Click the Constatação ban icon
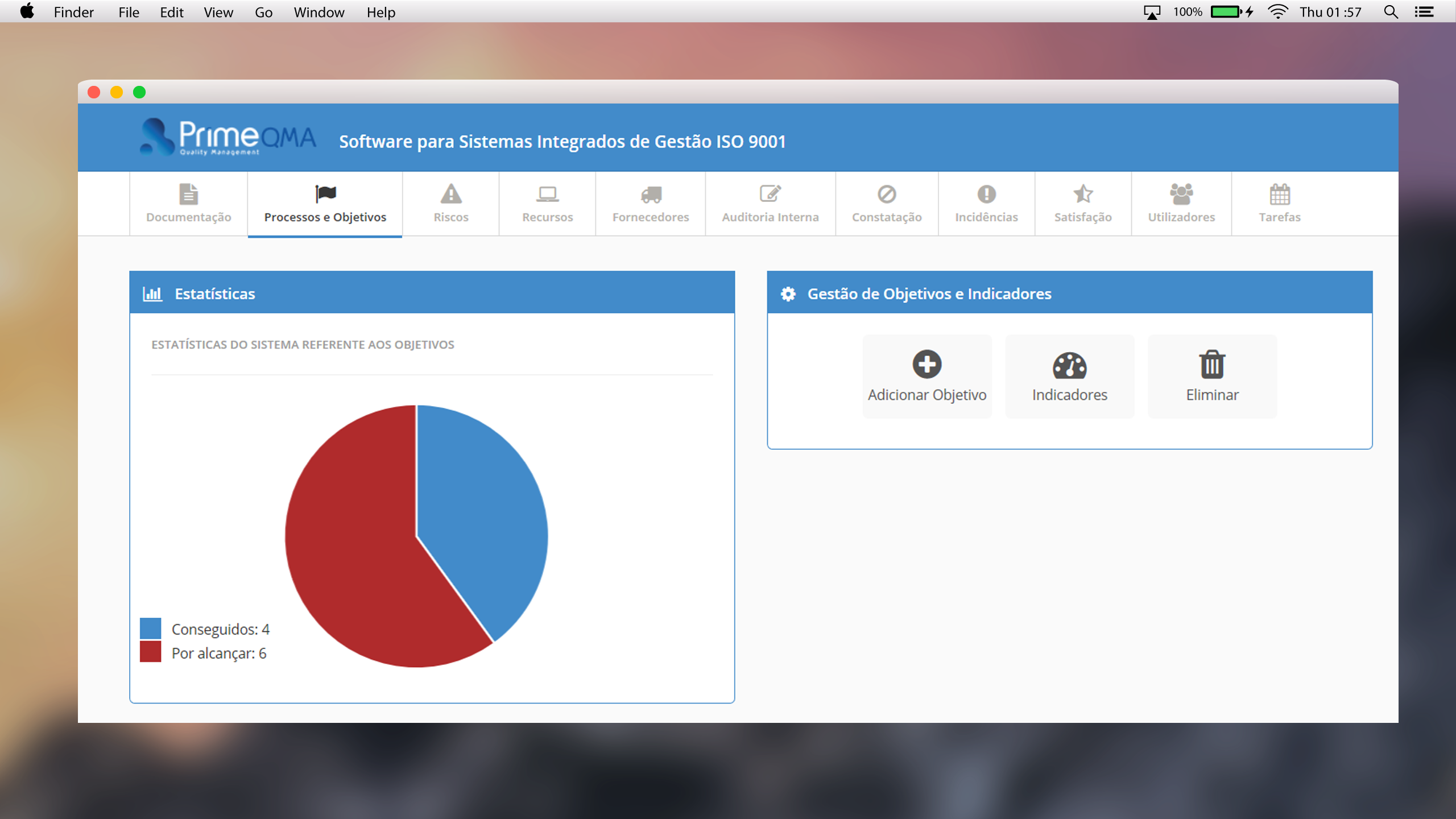Viewport: 1456px width, 819px height. (887, 195)
